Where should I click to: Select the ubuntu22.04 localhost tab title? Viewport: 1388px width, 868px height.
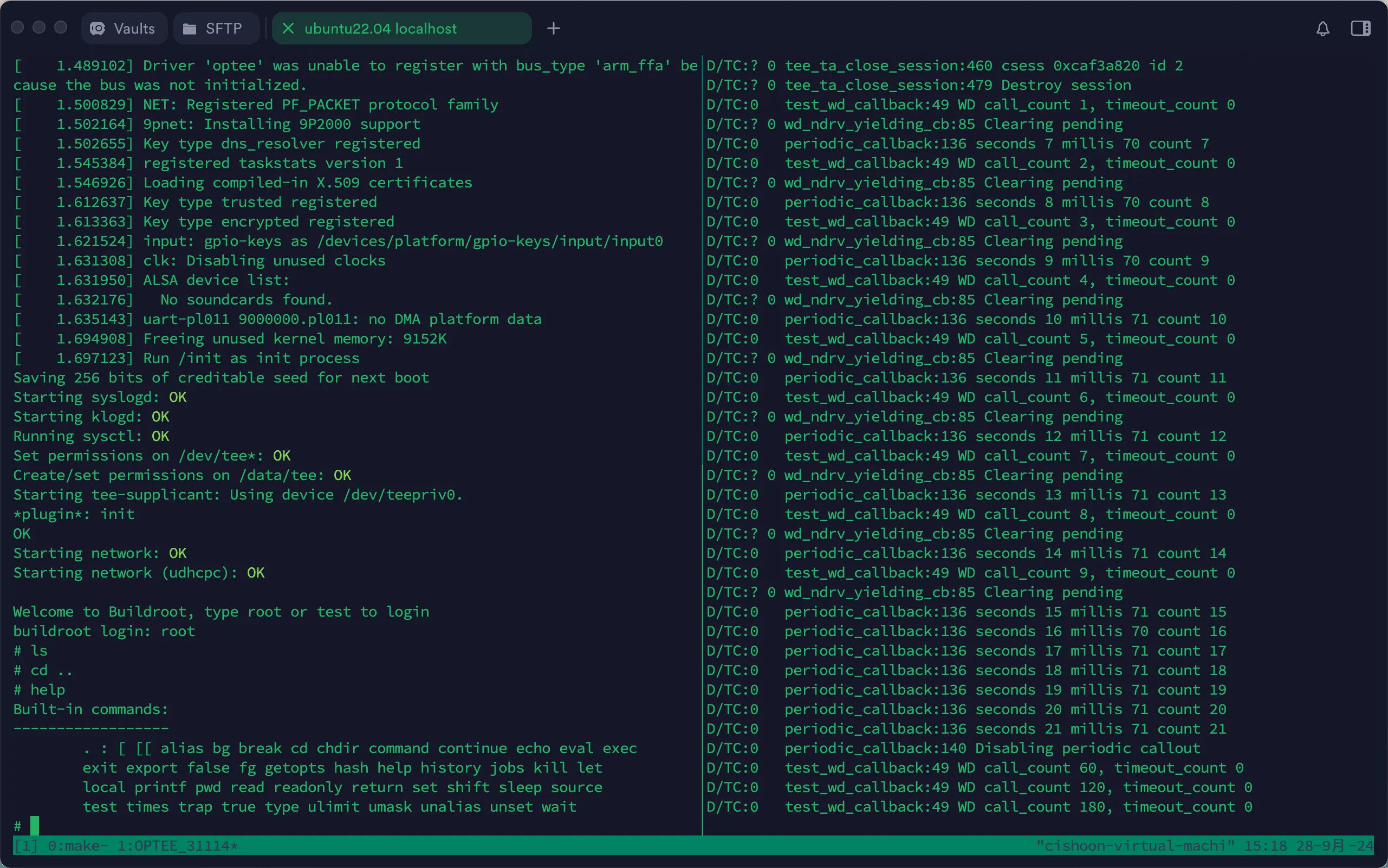(380, 28)
